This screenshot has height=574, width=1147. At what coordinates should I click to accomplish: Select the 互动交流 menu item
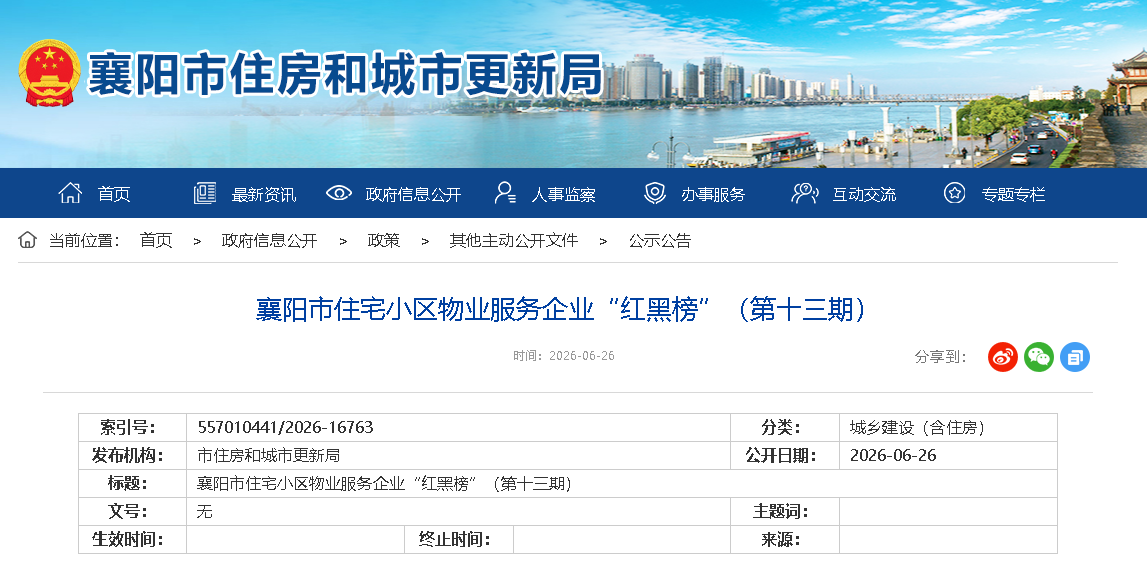point(864,195)
